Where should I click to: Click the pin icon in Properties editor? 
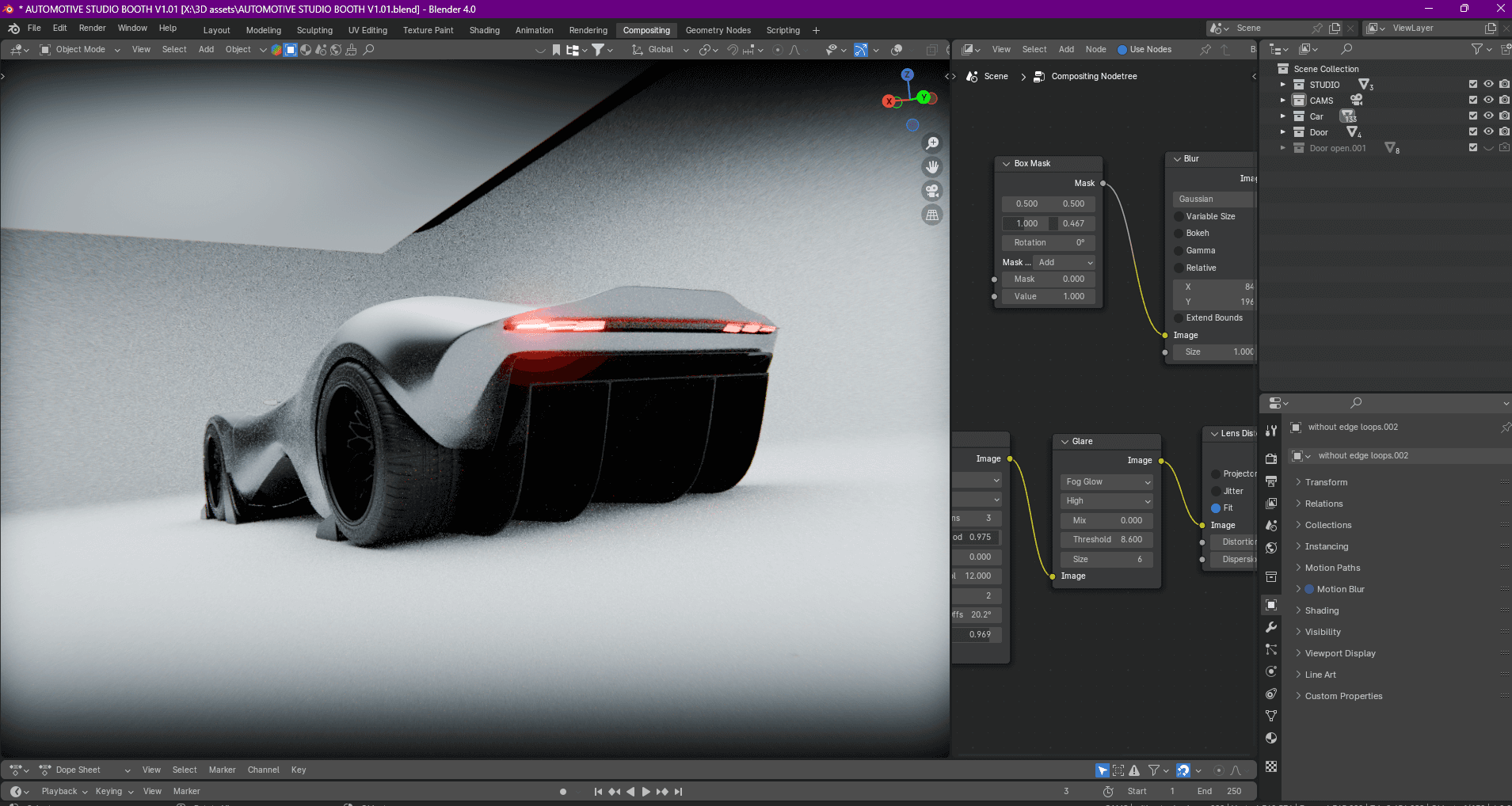pos(1506,428)
